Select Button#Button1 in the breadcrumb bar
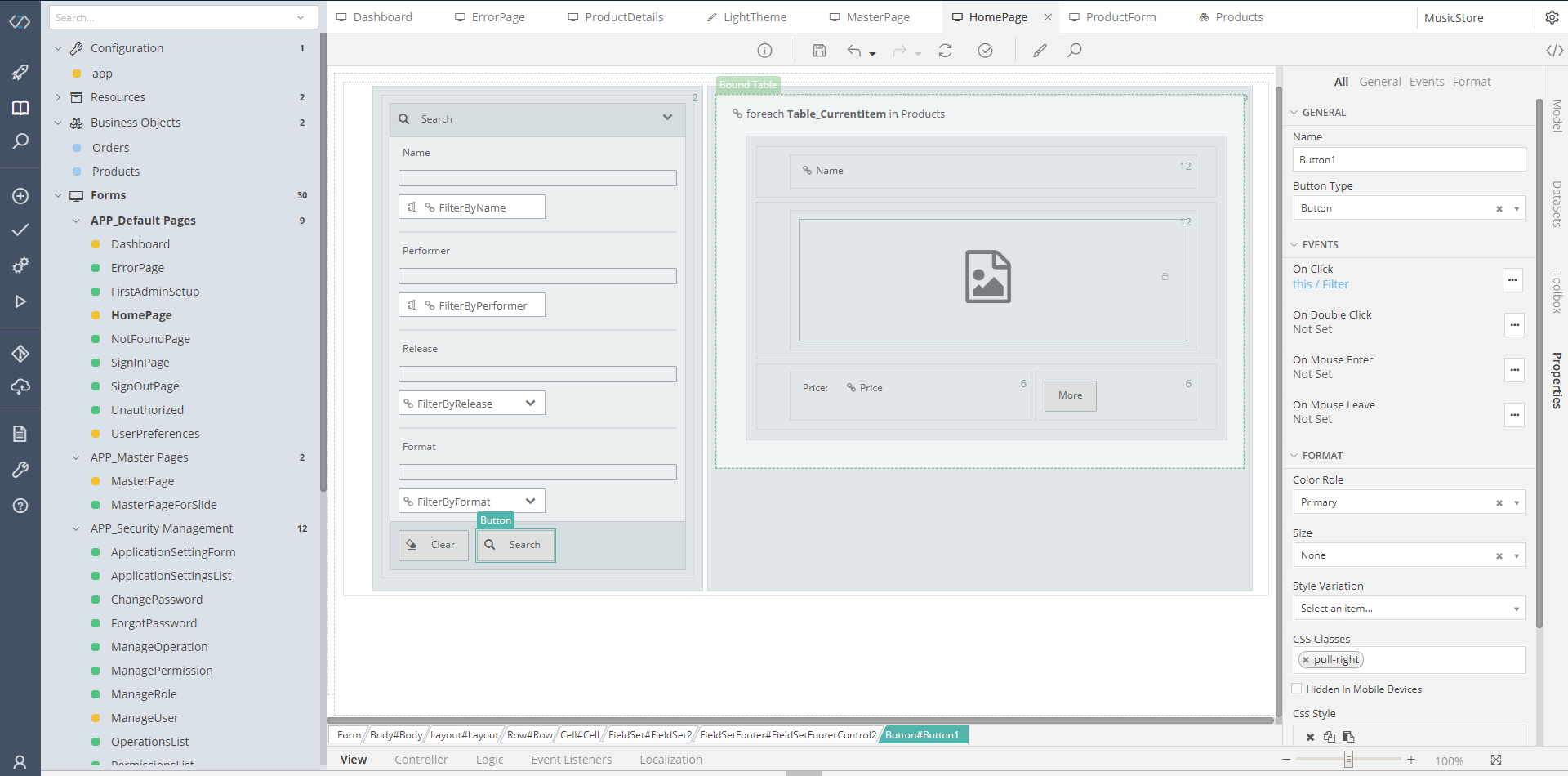Viewport: 1568px width, 776px height. 924,734
